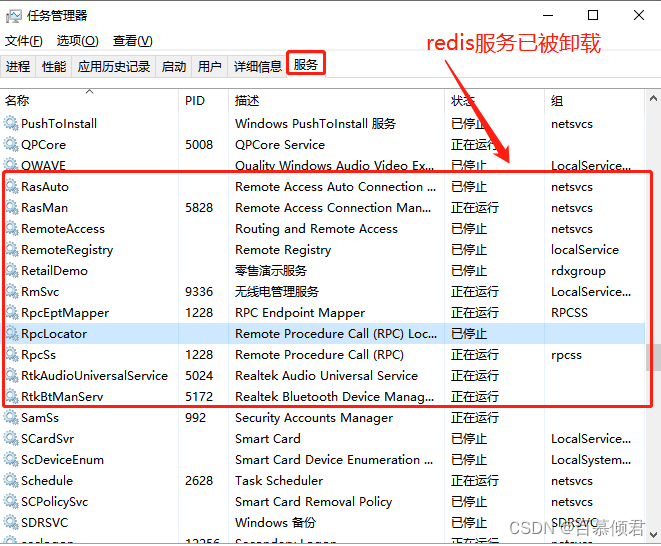Switch to the 性能 tab
The width and height of the screenshot is (661, 546).
point(54,66)
